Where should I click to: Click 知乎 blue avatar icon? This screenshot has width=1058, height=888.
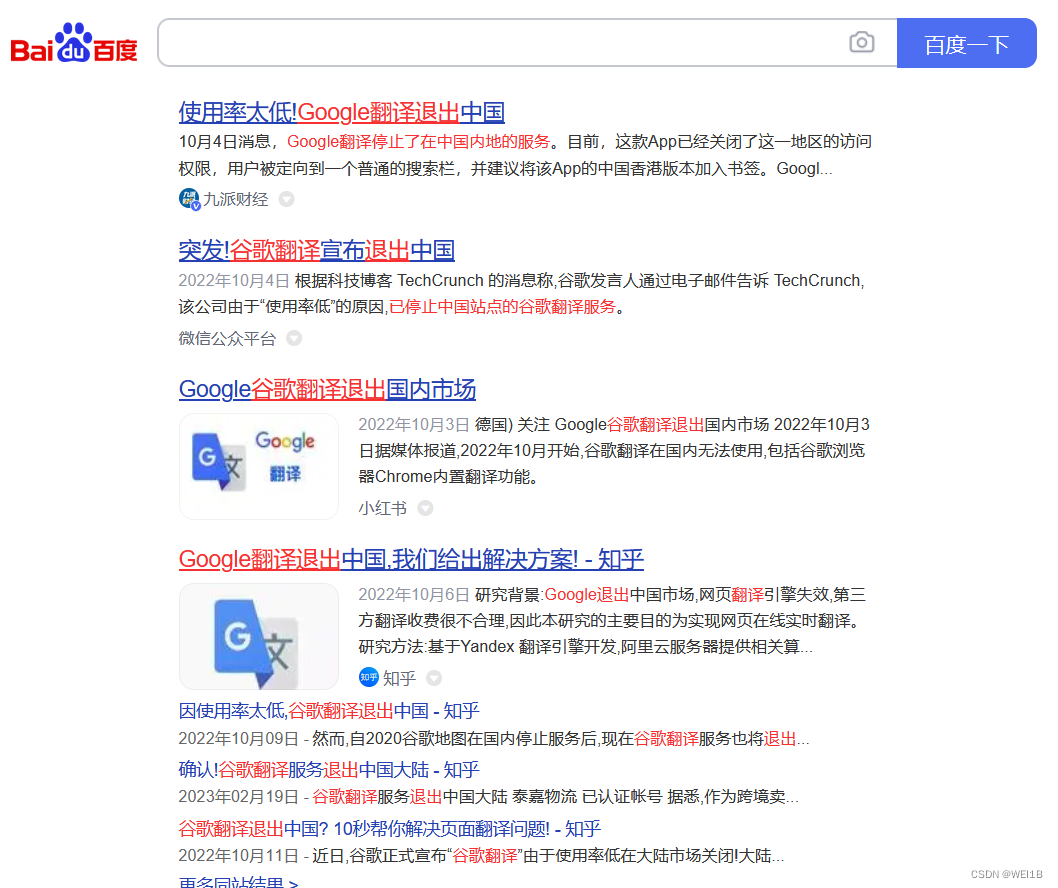[x=368, y=677]
